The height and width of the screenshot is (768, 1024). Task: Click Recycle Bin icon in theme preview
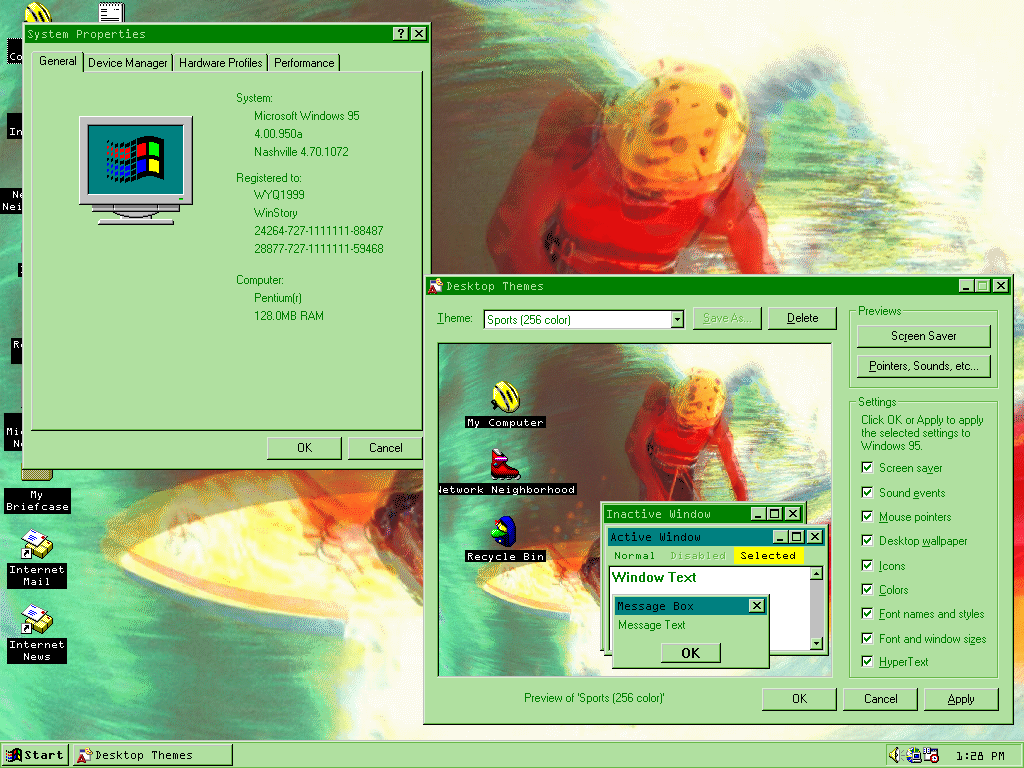coord(505,532)
